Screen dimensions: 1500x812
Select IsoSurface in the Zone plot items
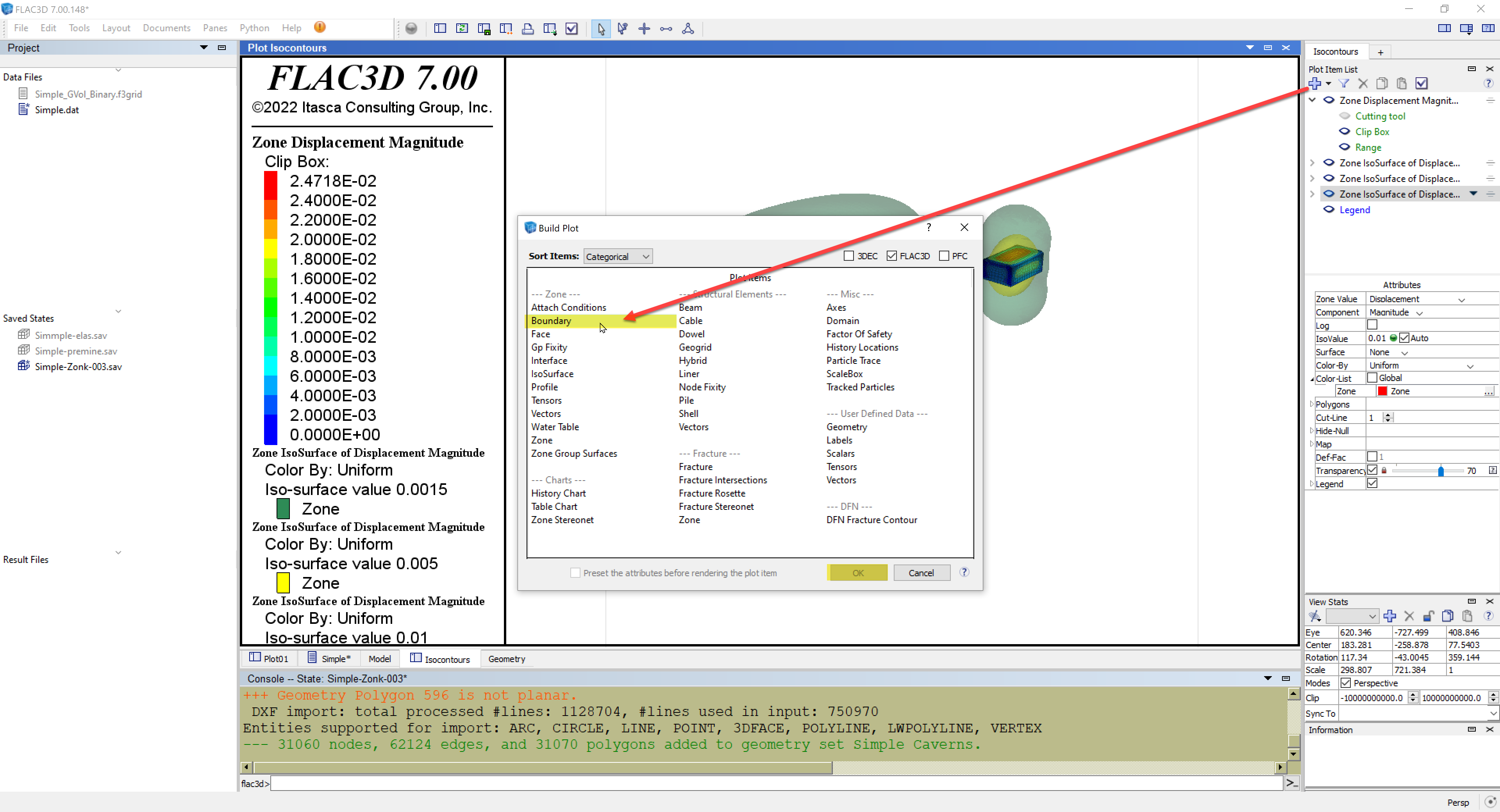(552, 374)
